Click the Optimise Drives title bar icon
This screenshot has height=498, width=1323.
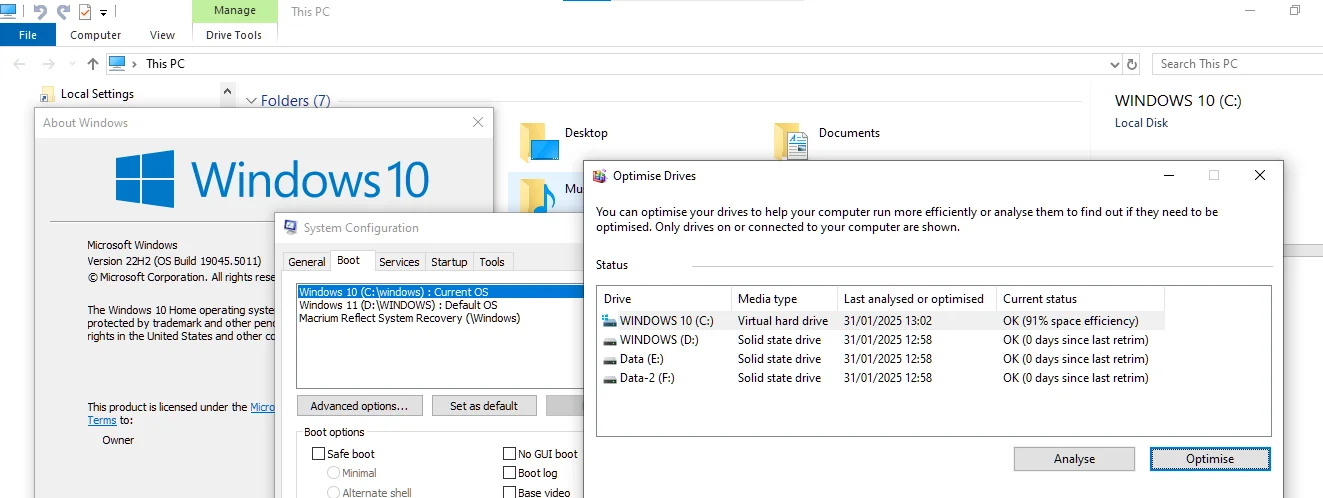[x=600, y=176]
